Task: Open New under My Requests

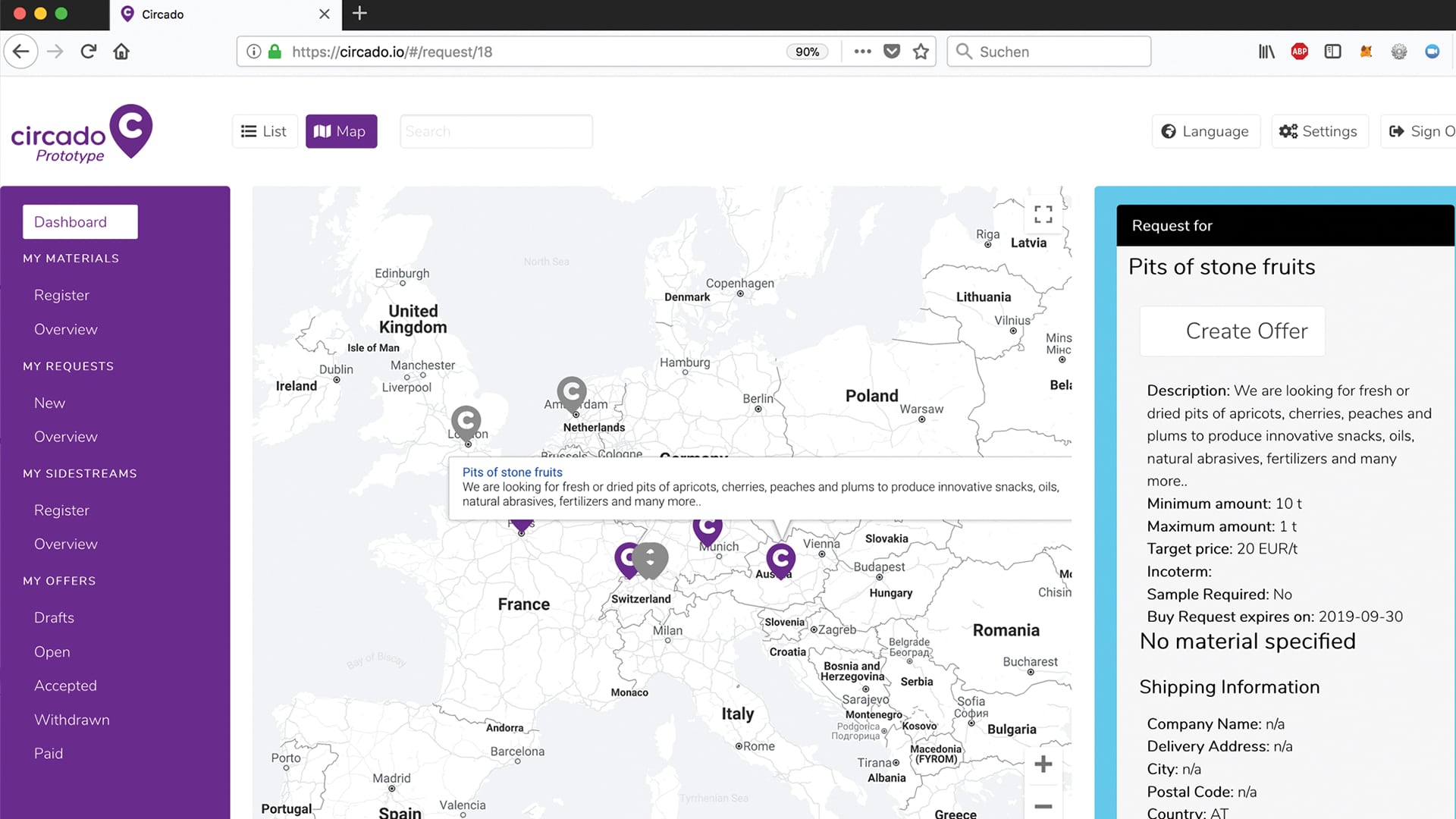Action: [x=49, y=403]
